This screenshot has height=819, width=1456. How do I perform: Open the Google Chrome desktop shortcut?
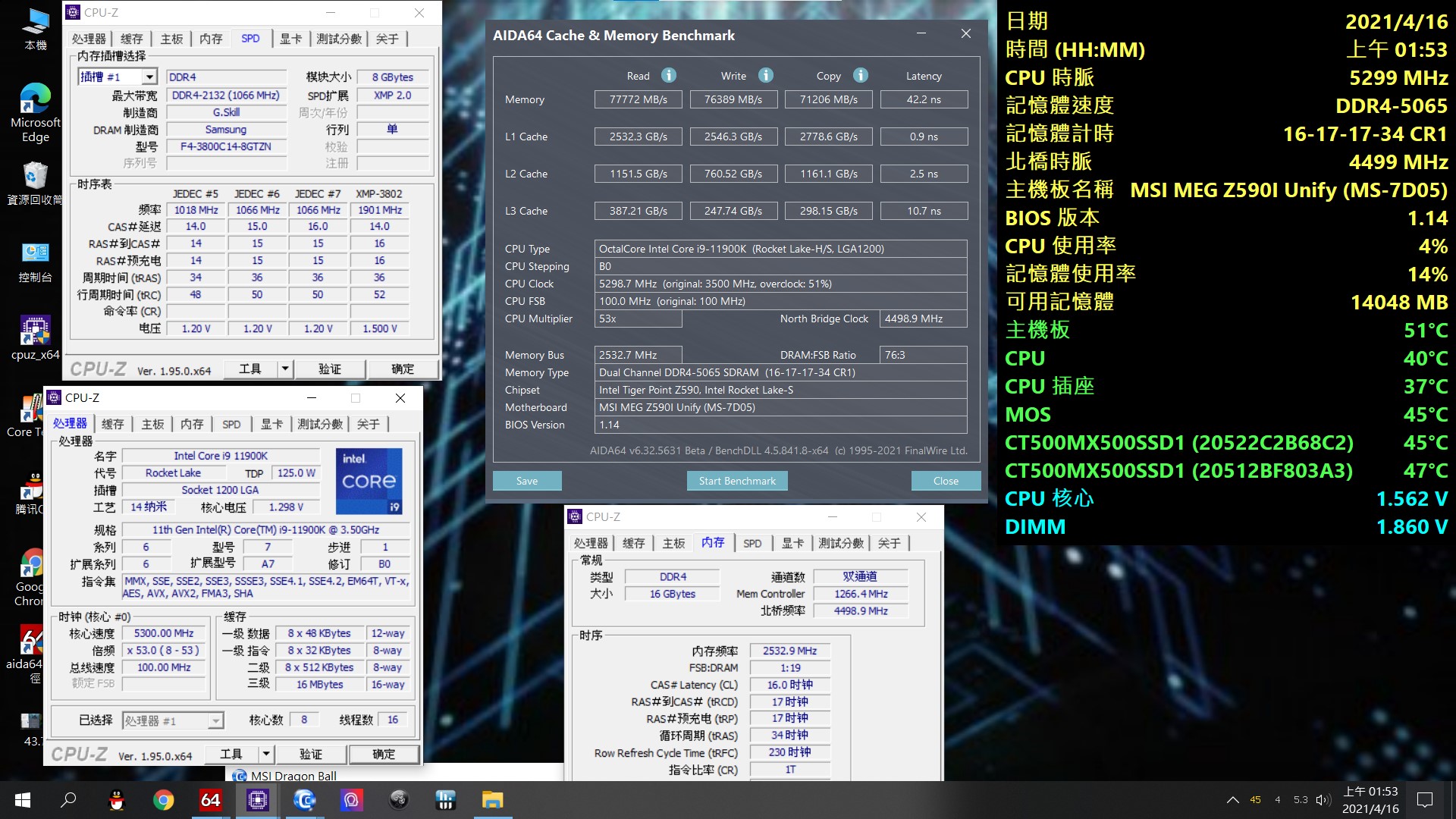click(x=30, y=578)
